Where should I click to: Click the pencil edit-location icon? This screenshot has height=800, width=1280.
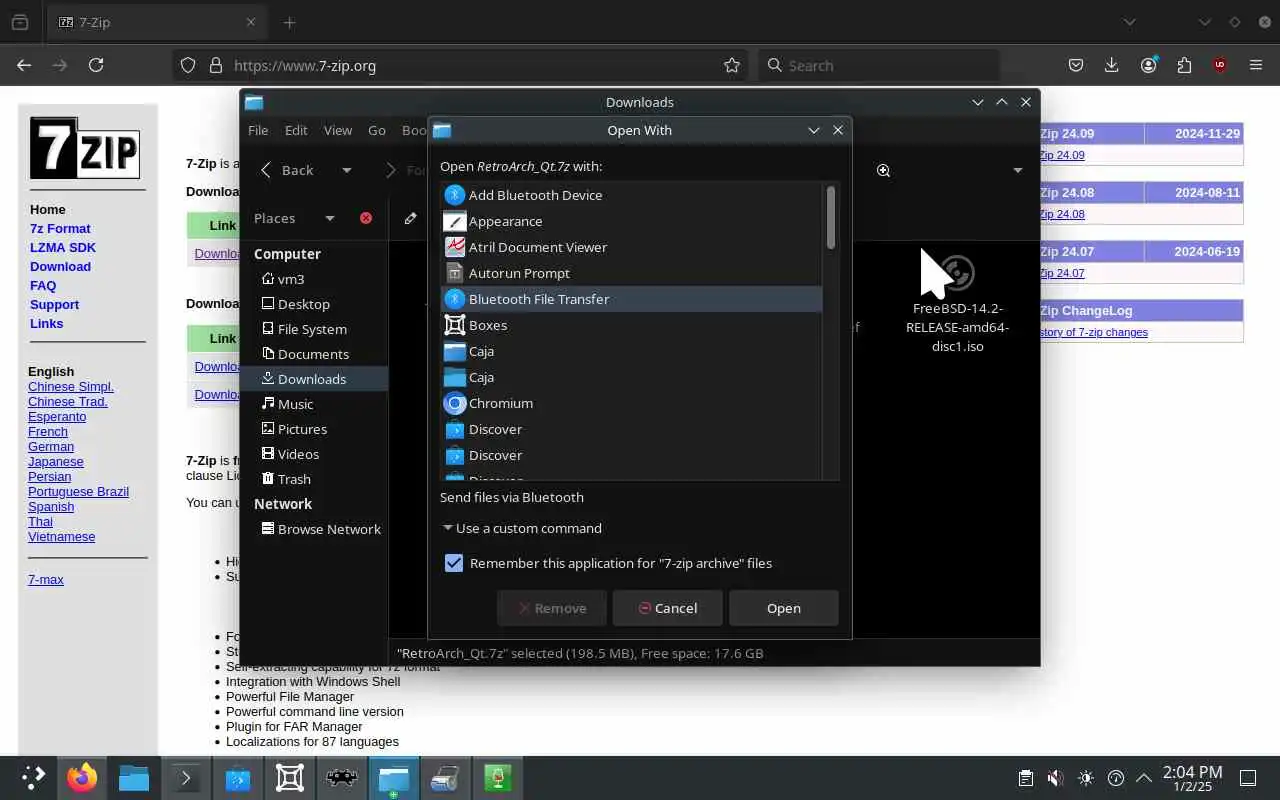(x=410, y=218)
